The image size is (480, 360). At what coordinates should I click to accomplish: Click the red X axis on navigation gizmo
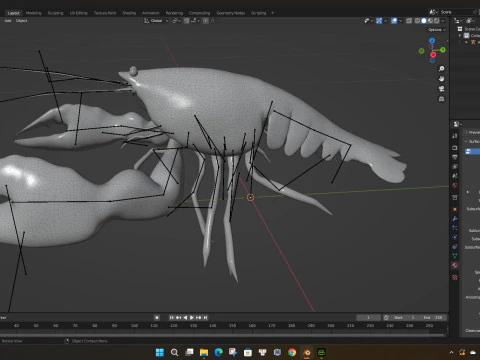point(433,54)
